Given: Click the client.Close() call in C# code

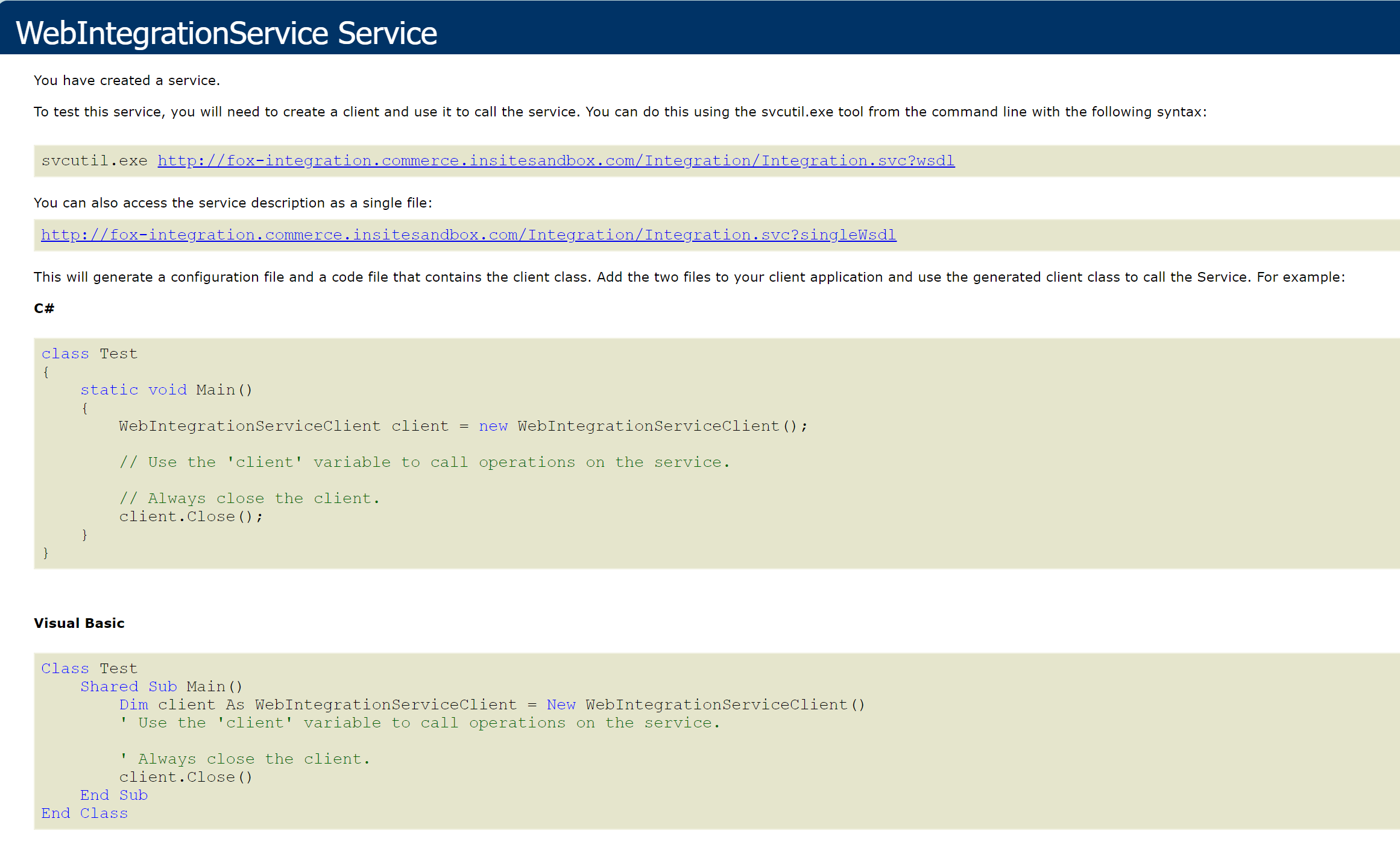Looking at the screenshot, I should click(191, 516).
